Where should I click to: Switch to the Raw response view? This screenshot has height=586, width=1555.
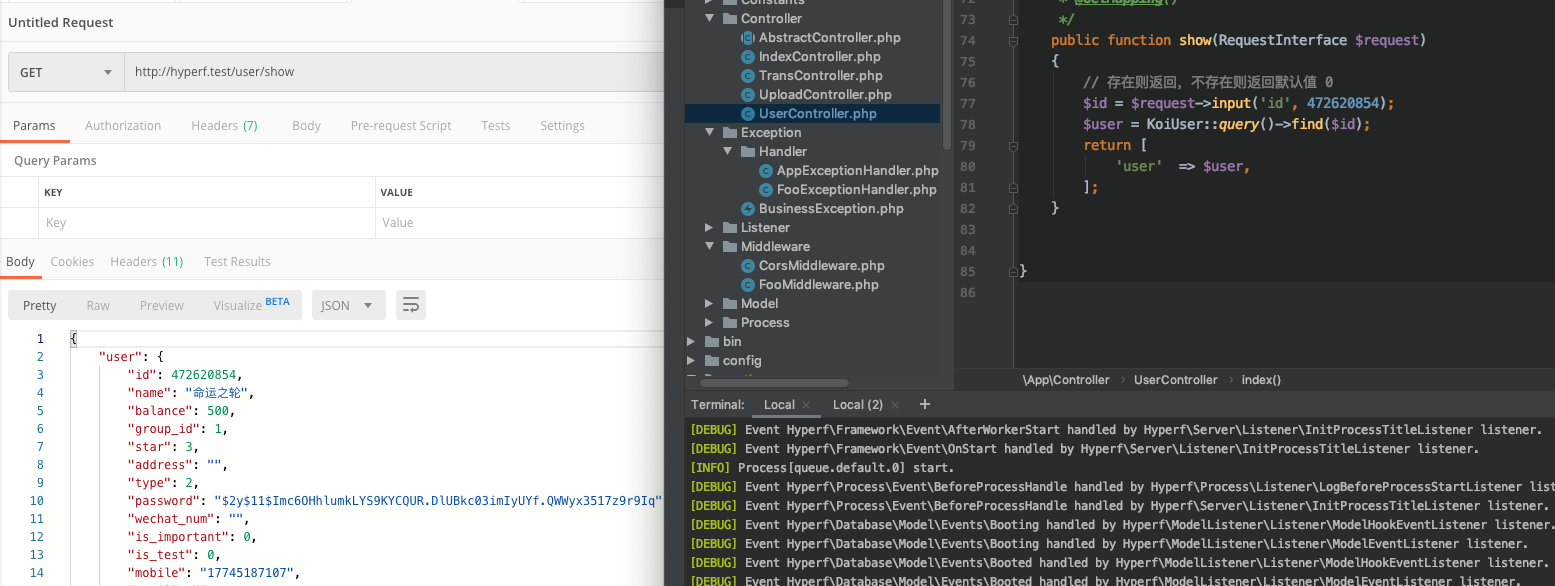[x=97, y=305]
